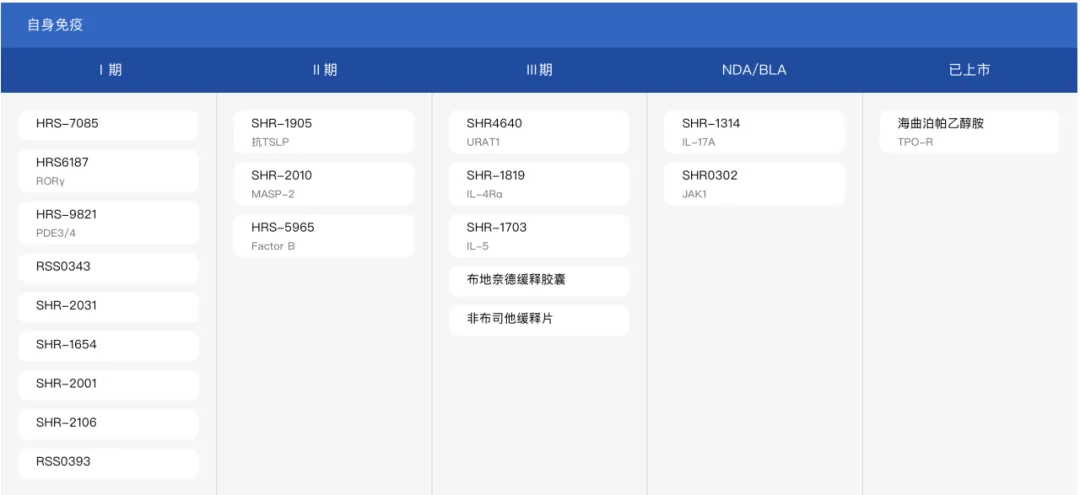Image resolution: width=1080 pixels, height=495 pixels.
Task: Click the SHR-2010 MASP-2 card
Action: 323,184
